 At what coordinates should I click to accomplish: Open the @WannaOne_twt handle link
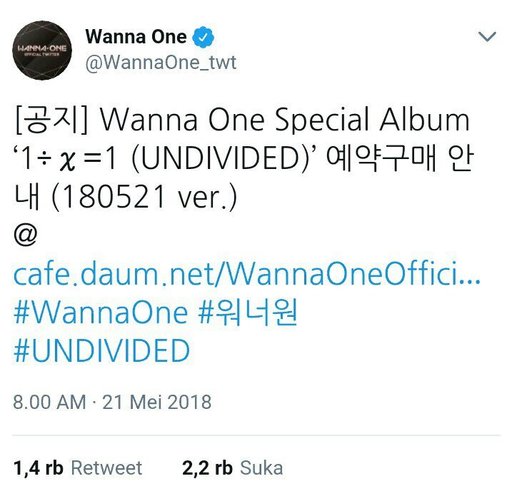click(x=161, y=62)
